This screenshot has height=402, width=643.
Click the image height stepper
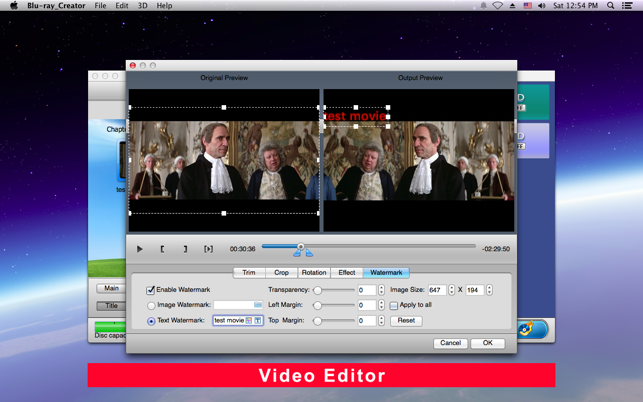489,290
